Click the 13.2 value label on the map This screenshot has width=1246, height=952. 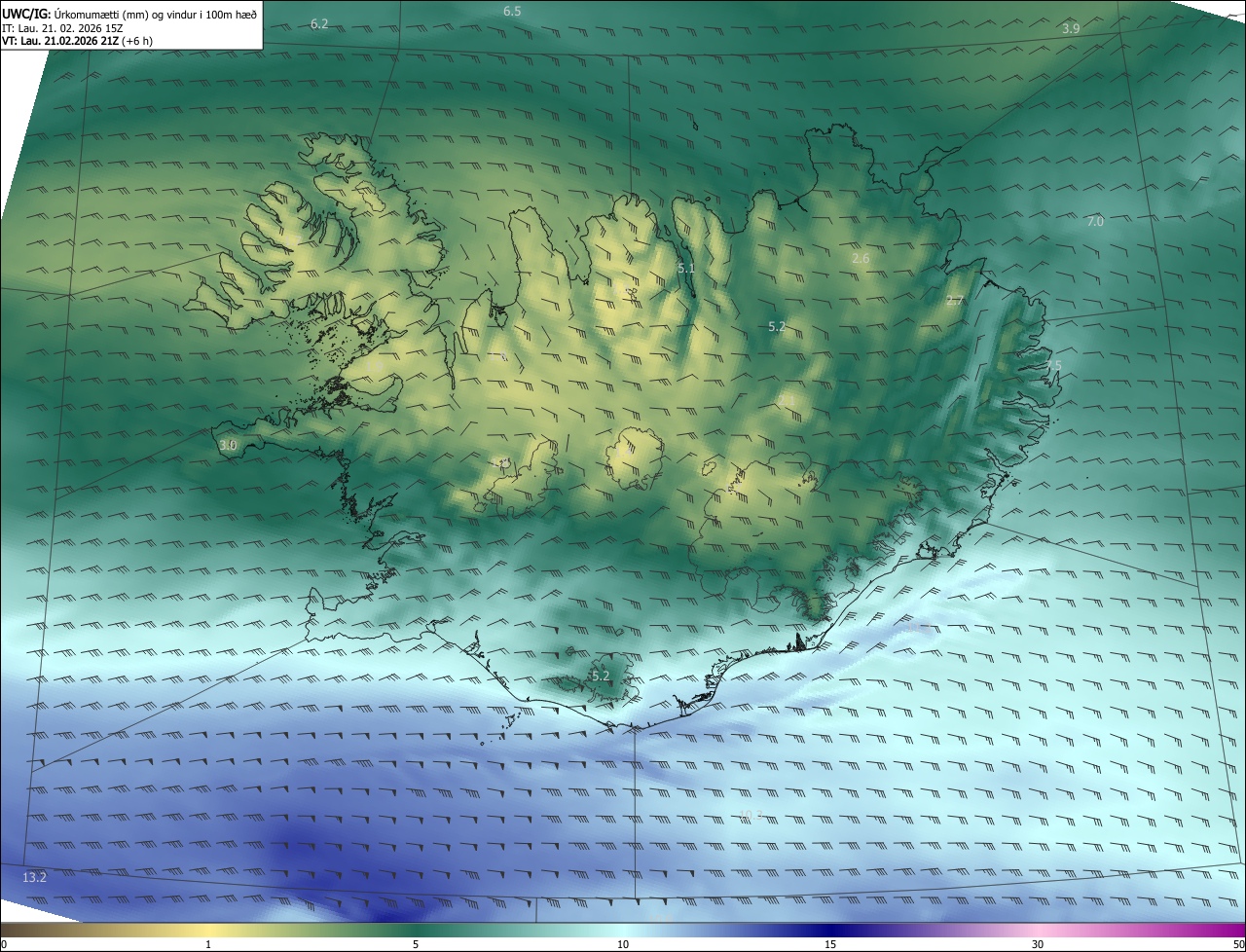34,877
